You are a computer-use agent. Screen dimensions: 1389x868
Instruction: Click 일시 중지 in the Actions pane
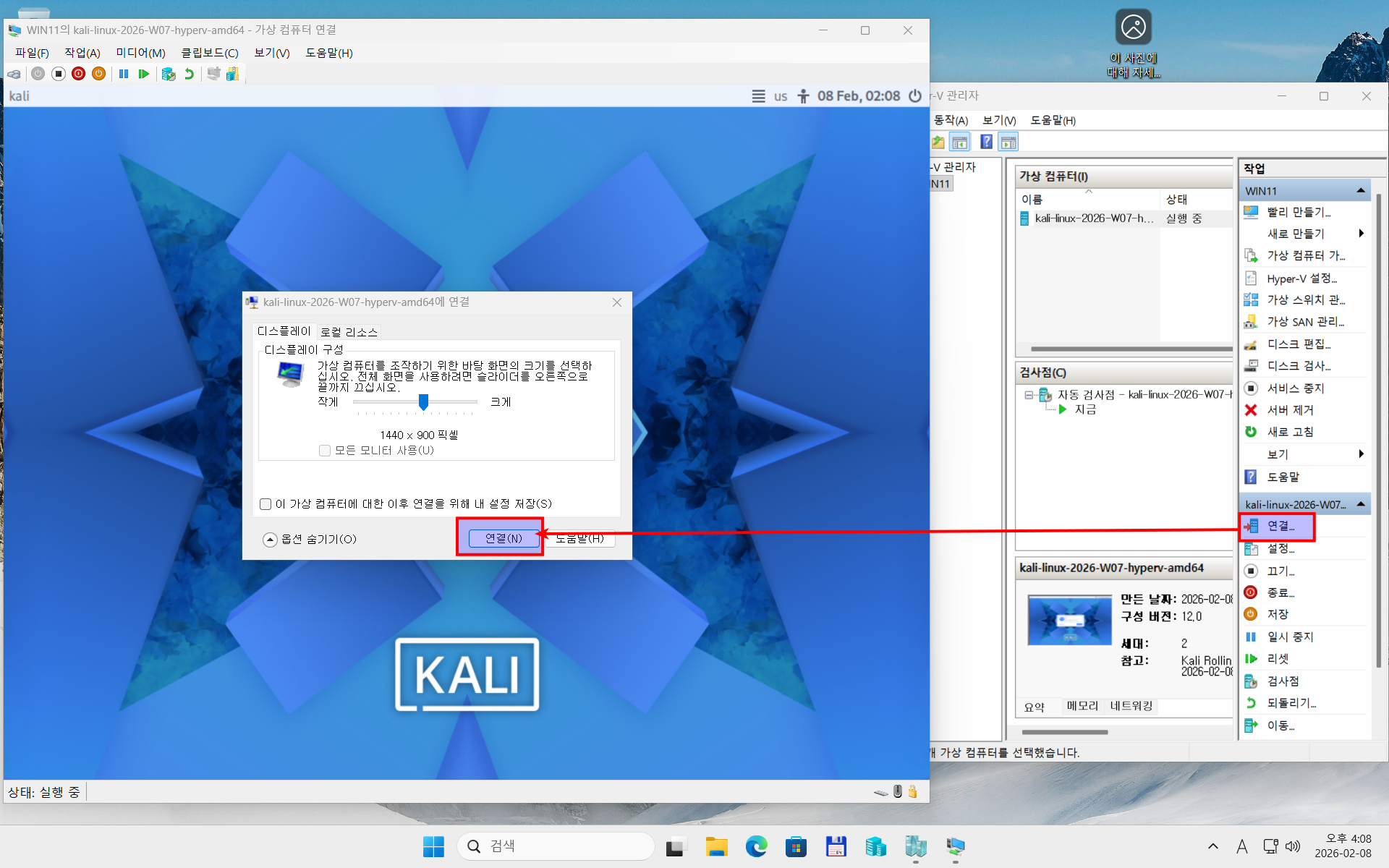point(1290,637)
